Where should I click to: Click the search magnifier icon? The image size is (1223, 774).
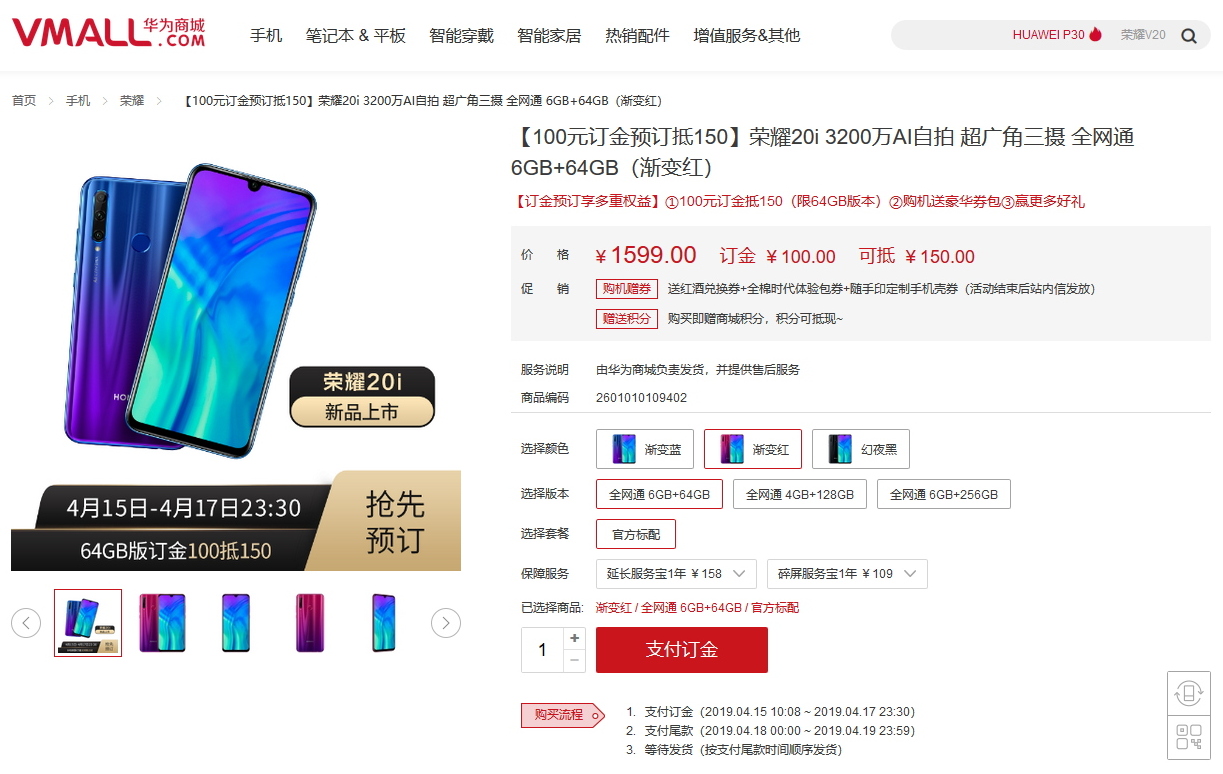pos(1188,36)
